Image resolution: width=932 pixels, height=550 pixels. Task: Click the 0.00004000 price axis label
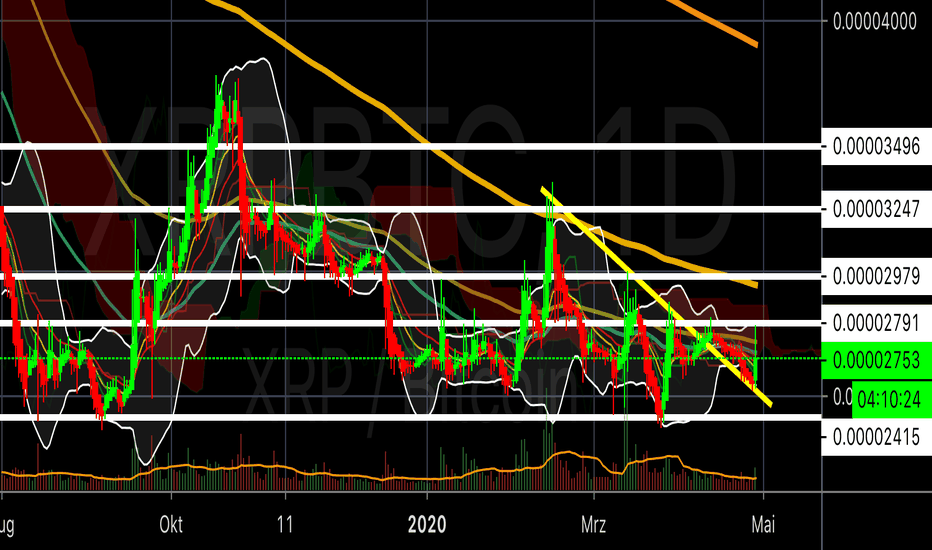tap(875, 22)
